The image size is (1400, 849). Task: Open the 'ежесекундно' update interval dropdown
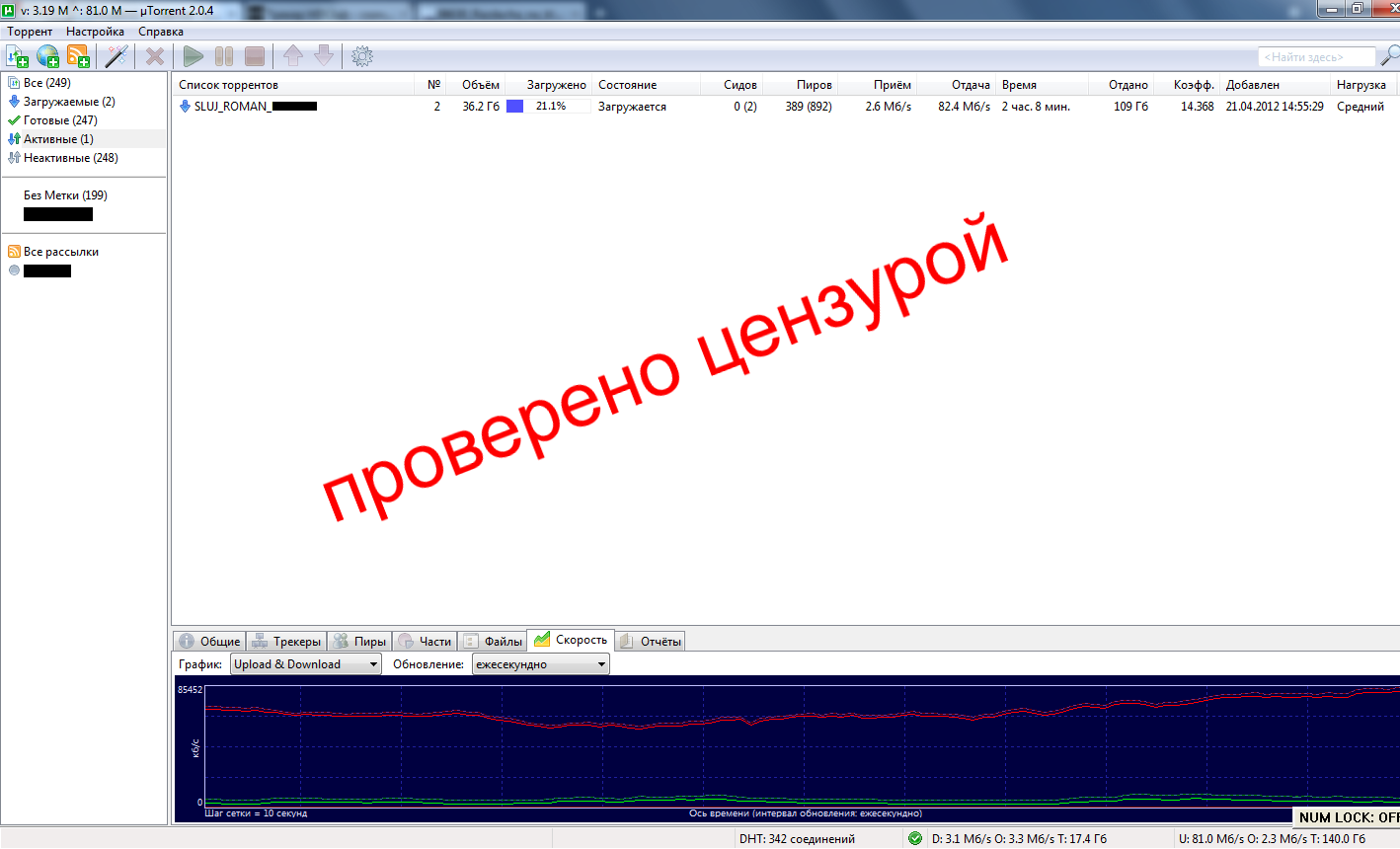point(541,664)
